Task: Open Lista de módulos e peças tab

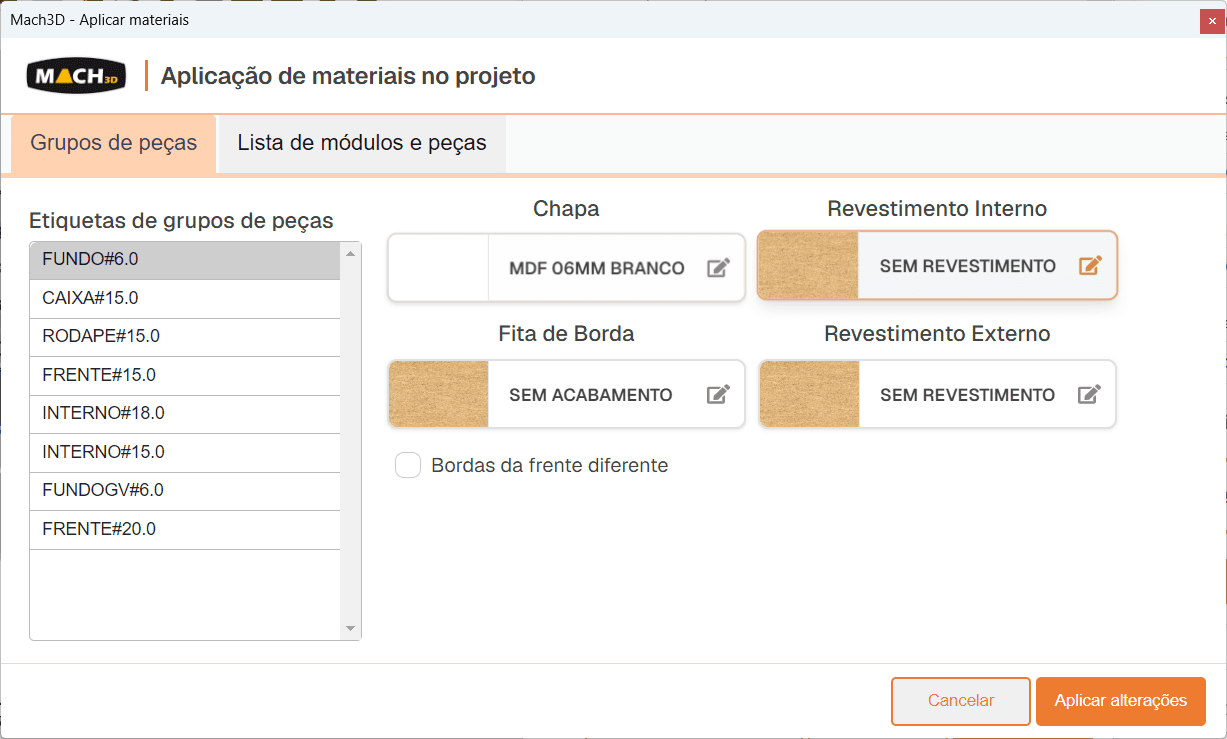Action: [362, 143]
